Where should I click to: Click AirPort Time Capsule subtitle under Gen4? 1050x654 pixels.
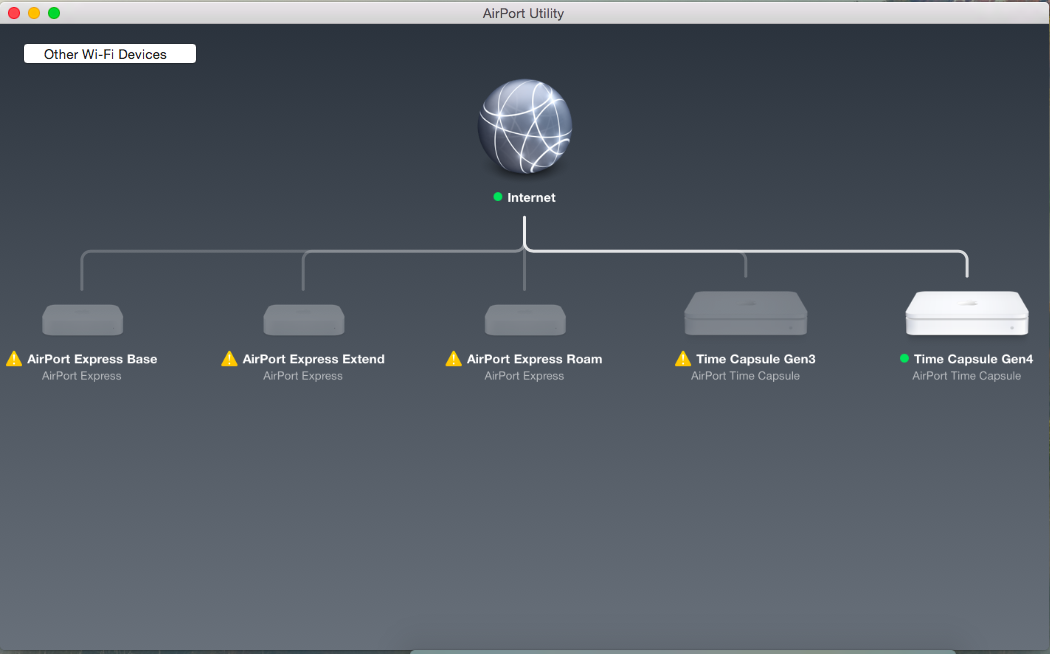point(966,376)
